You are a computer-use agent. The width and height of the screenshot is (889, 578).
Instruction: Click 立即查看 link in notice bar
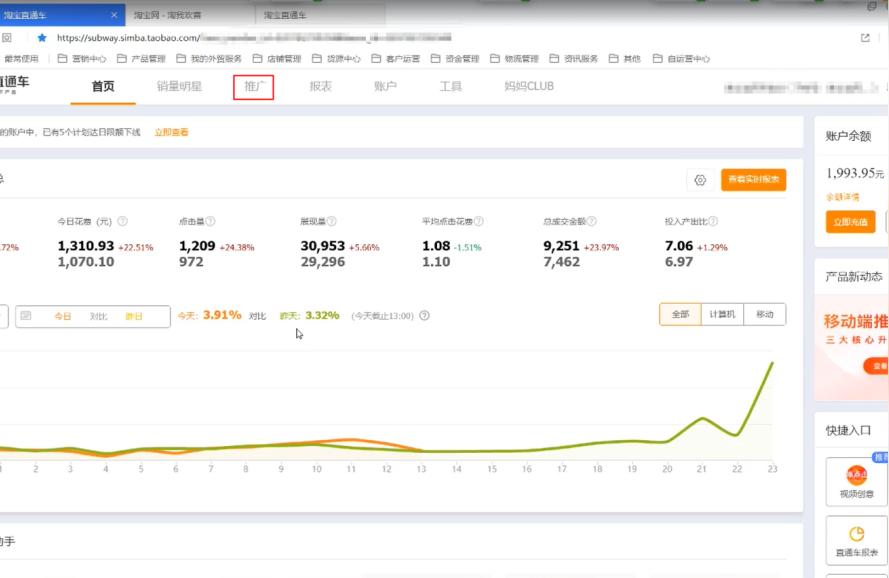tap(171, 132)
